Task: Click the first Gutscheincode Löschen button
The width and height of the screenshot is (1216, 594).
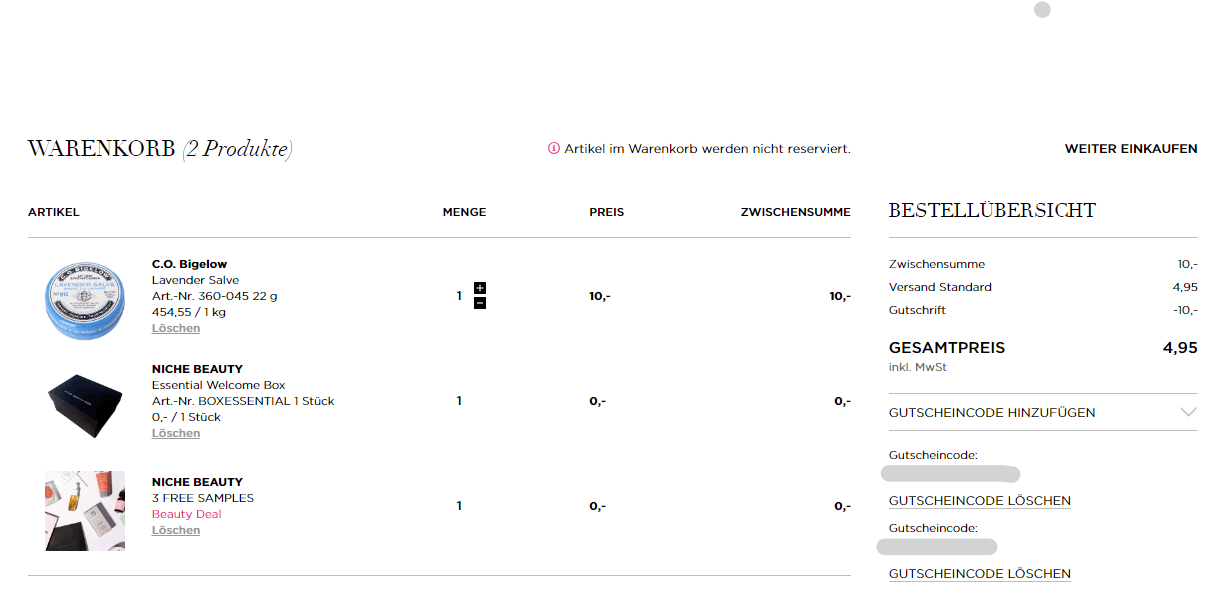Action: (979, 501)
